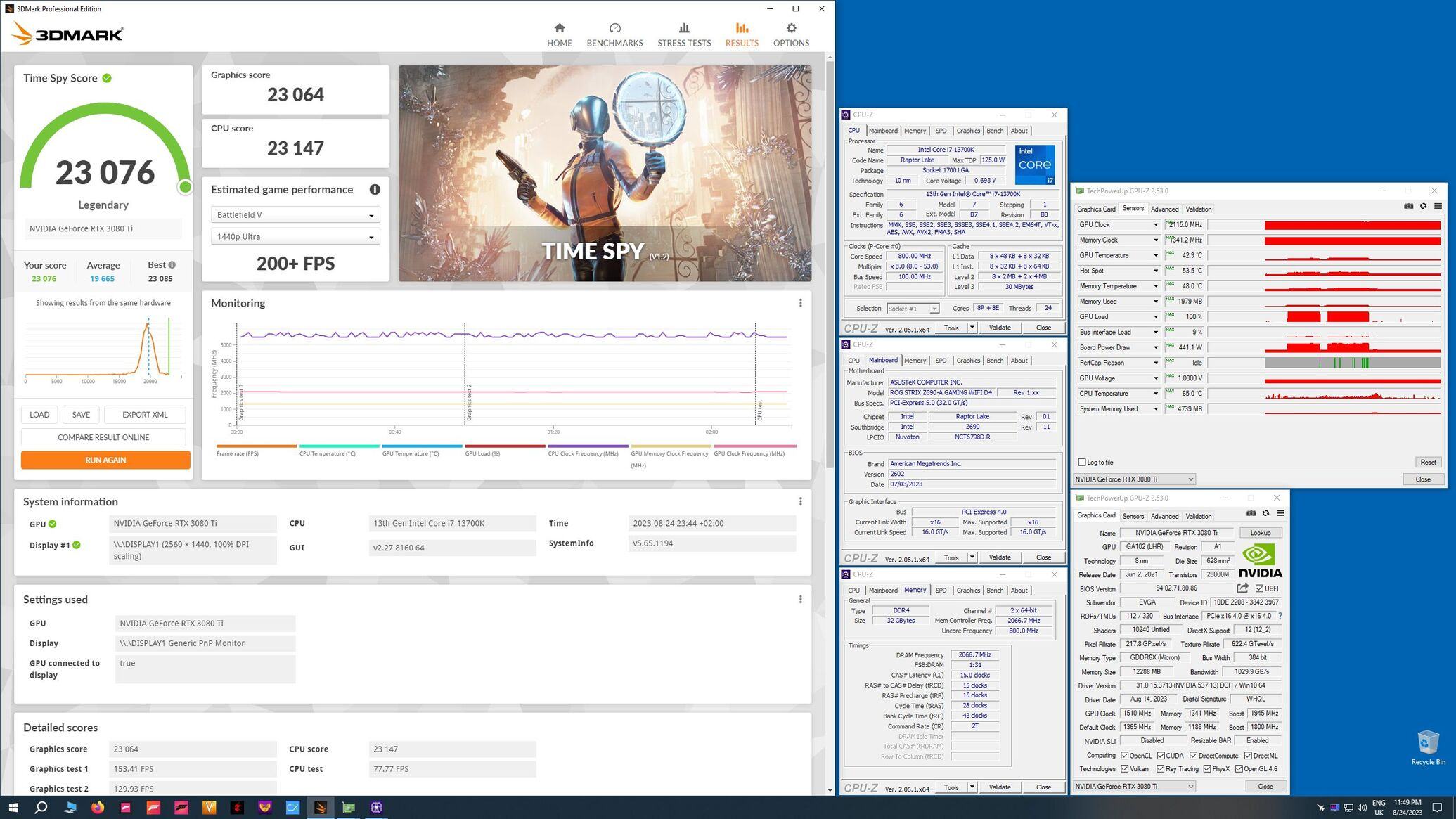The image size is (1456, 819).
Task: Open Monitoring panel three-dot menu
Action: (x=800, y=303)
